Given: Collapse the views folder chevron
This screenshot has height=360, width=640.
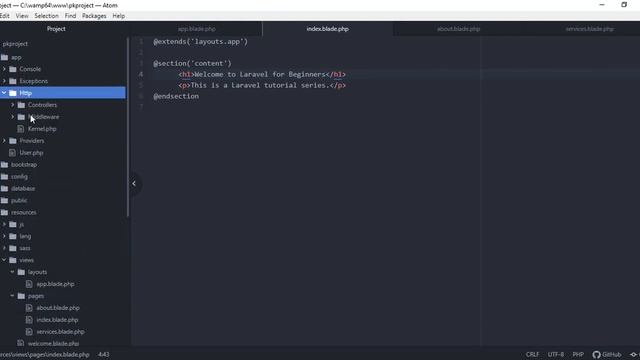Looking at the screenshot, I should coord(4,260).
